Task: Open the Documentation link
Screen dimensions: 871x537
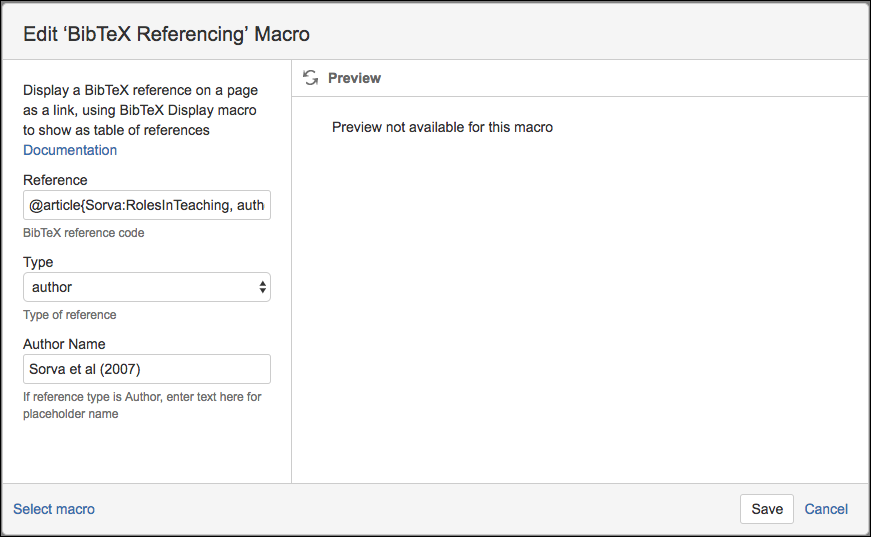Action: click(x=70, y=150)
